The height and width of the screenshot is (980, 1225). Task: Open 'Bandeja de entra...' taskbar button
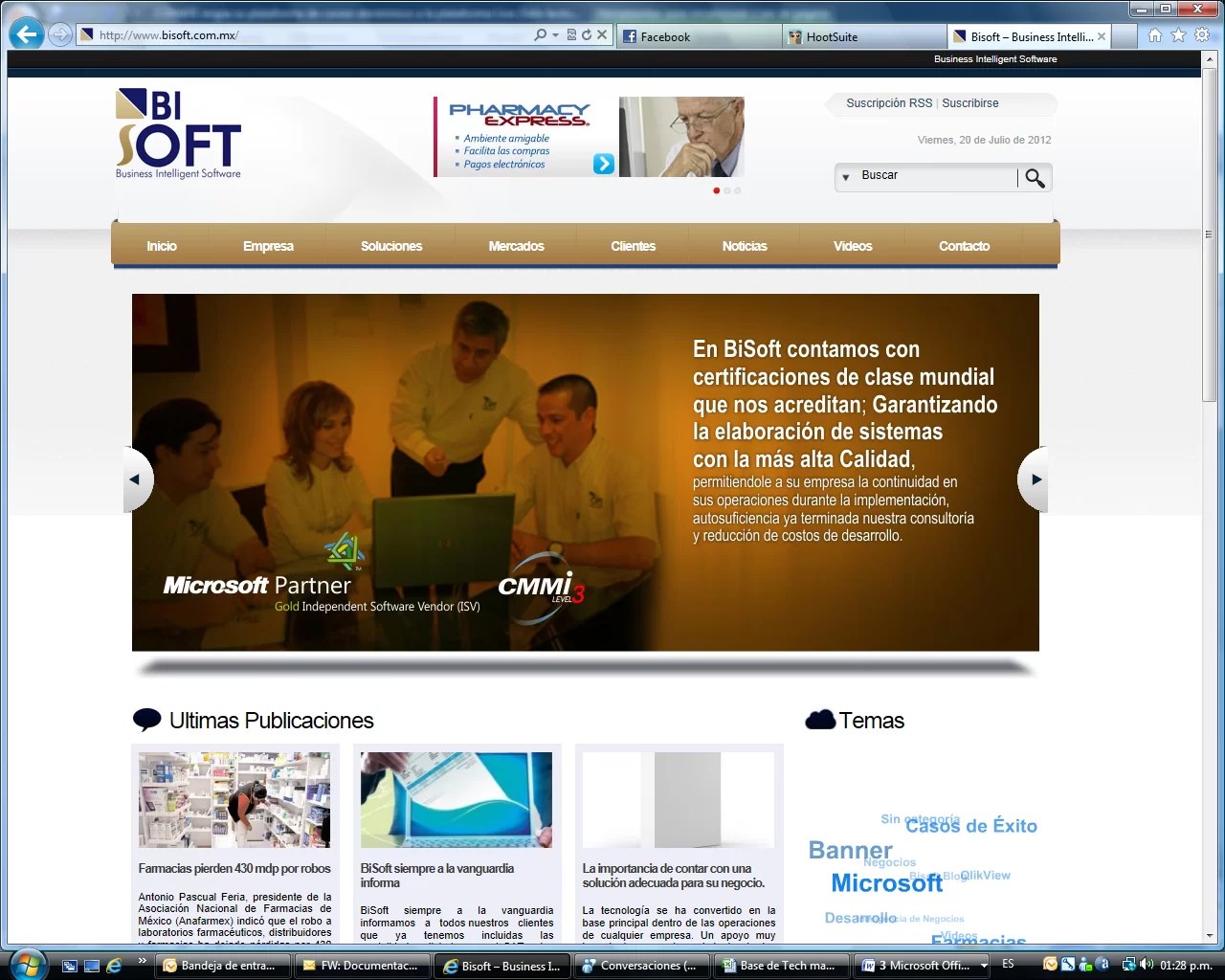point(223,966)
